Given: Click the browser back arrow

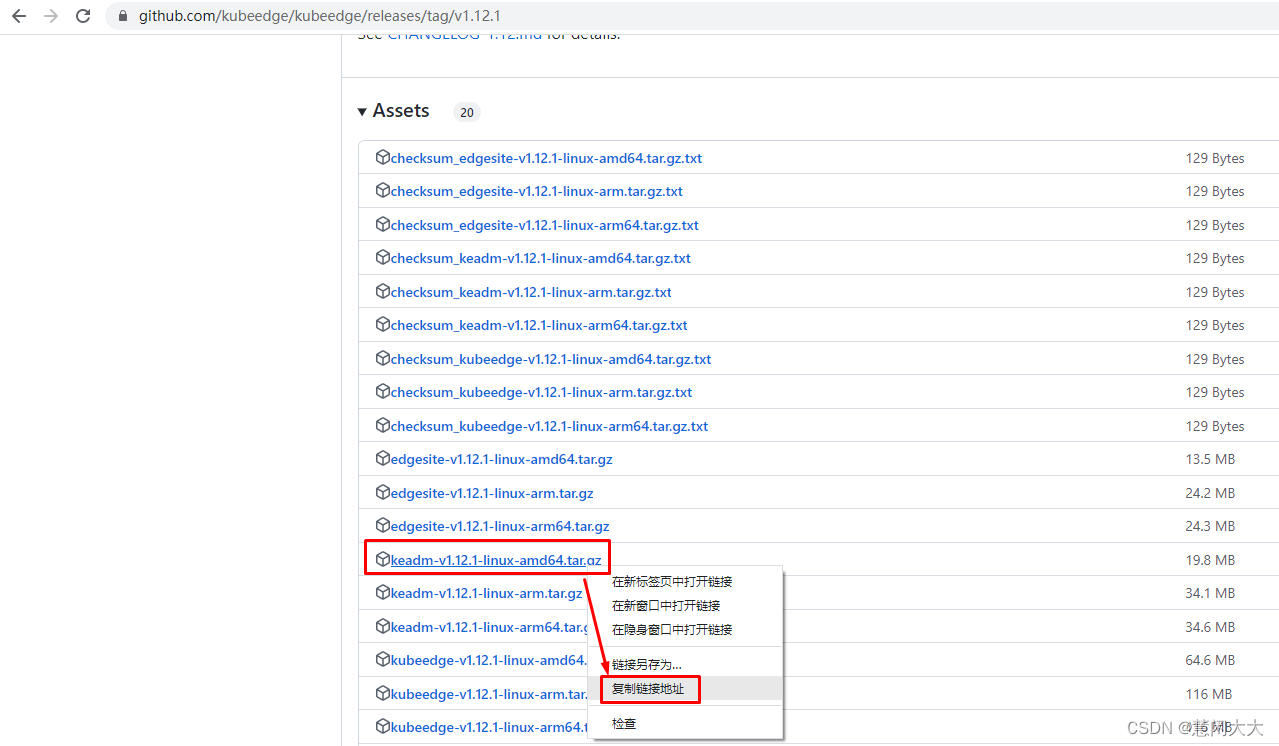Looking at the screenshot, I should pyautogui.click(x=19, y=16).
